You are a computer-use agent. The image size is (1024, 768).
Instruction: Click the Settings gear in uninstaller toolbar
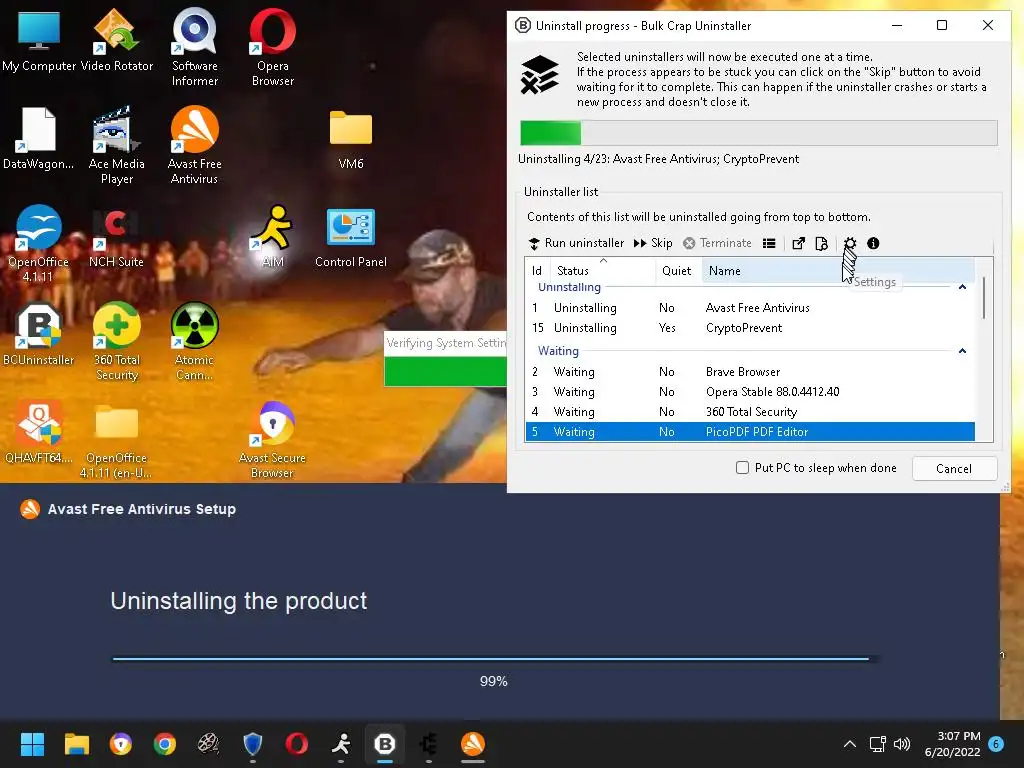850,243
